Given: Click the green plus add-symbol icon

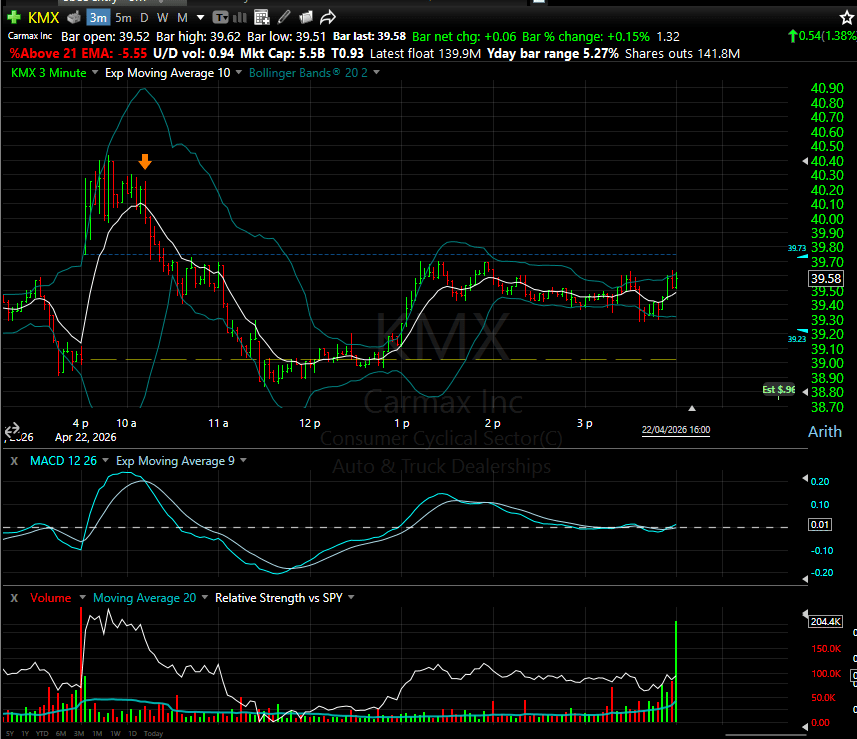Looking at the screenshot, I should 13,17.
